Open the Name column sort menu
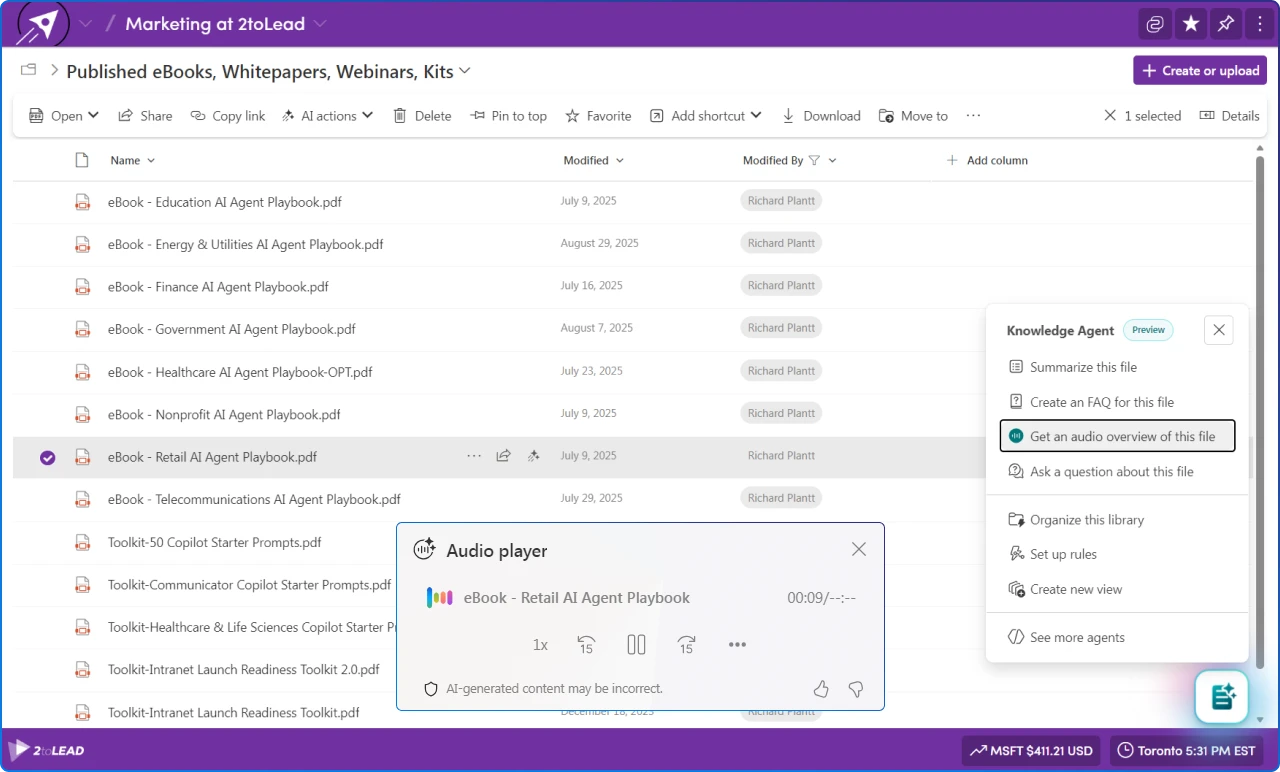 point(133,160)
